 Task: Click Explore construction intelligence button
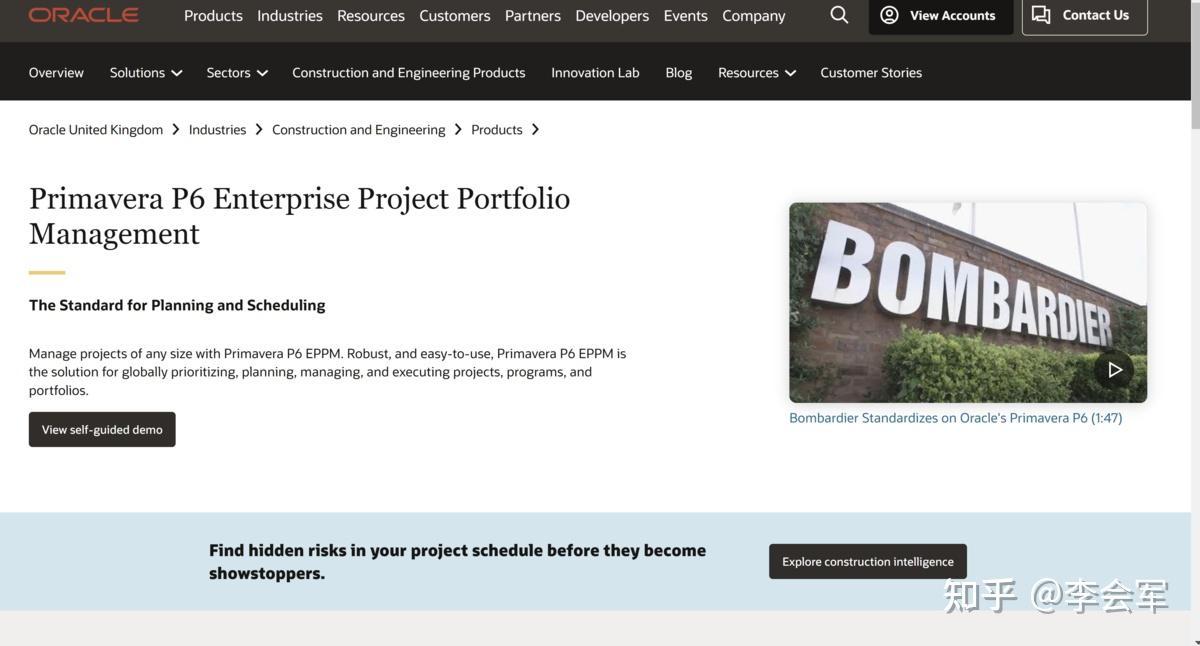tap(868, 561)
